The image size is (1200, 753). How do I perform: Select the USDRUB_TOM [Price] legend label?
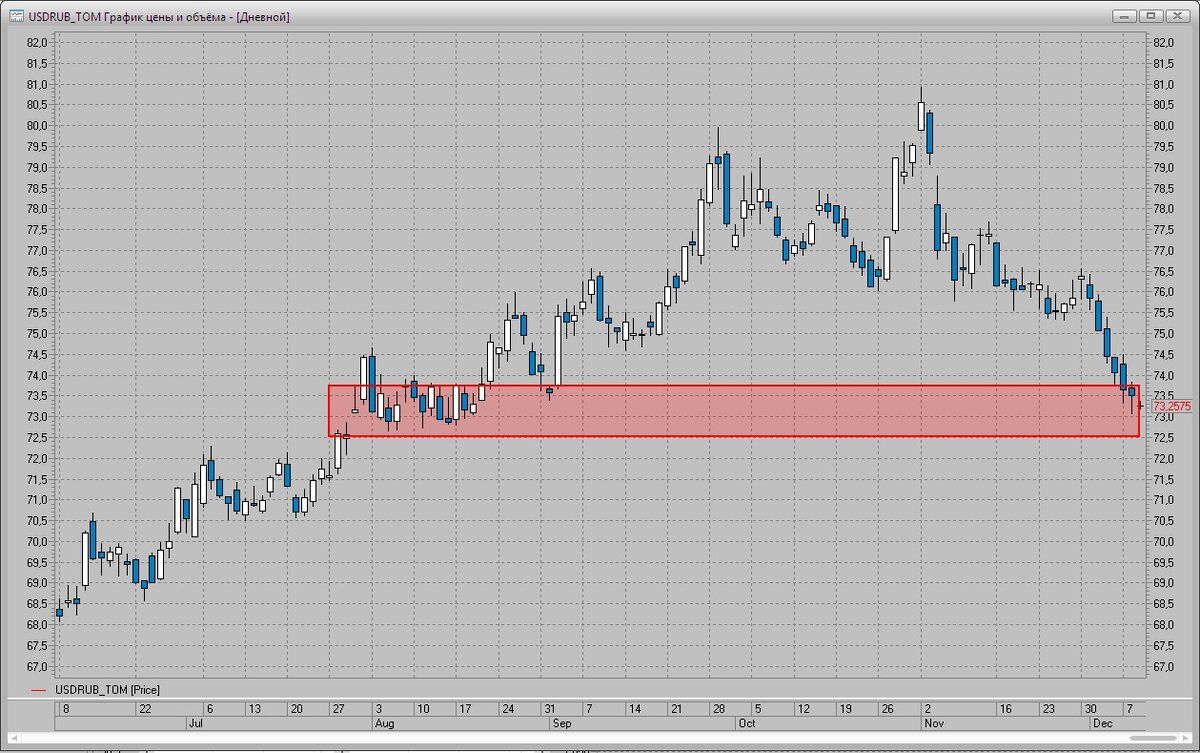107,690
